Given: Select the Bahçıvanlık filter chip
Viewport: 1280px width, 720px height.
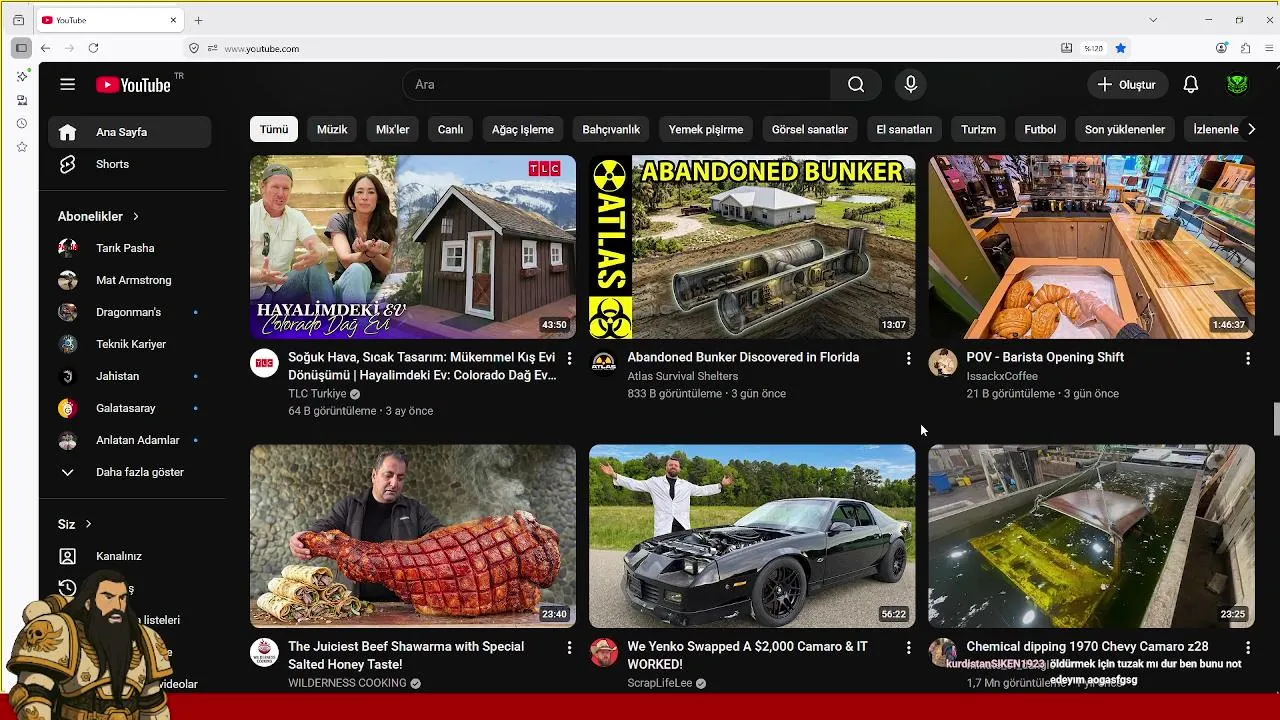Looking at the screenshot, I should (x=611, y=129).
